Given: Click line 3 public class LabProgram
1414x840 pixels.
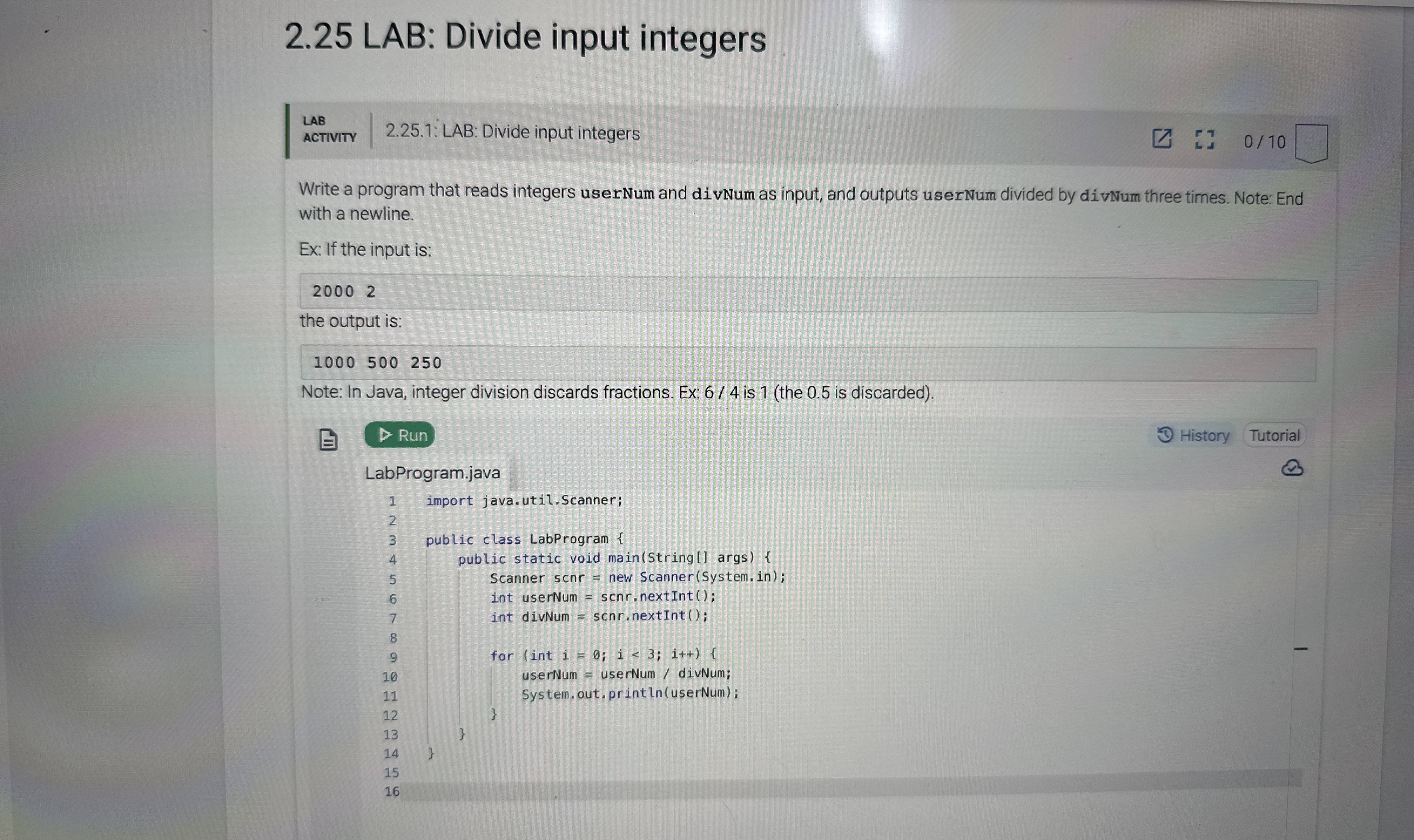Looking at the screenshot, I should click(524, 539).
